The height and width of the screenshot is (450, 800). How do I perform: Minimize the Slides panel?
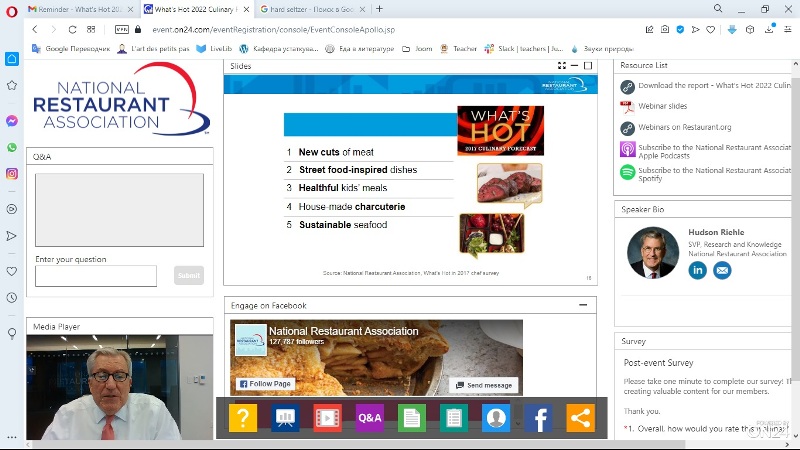point(574,65)
